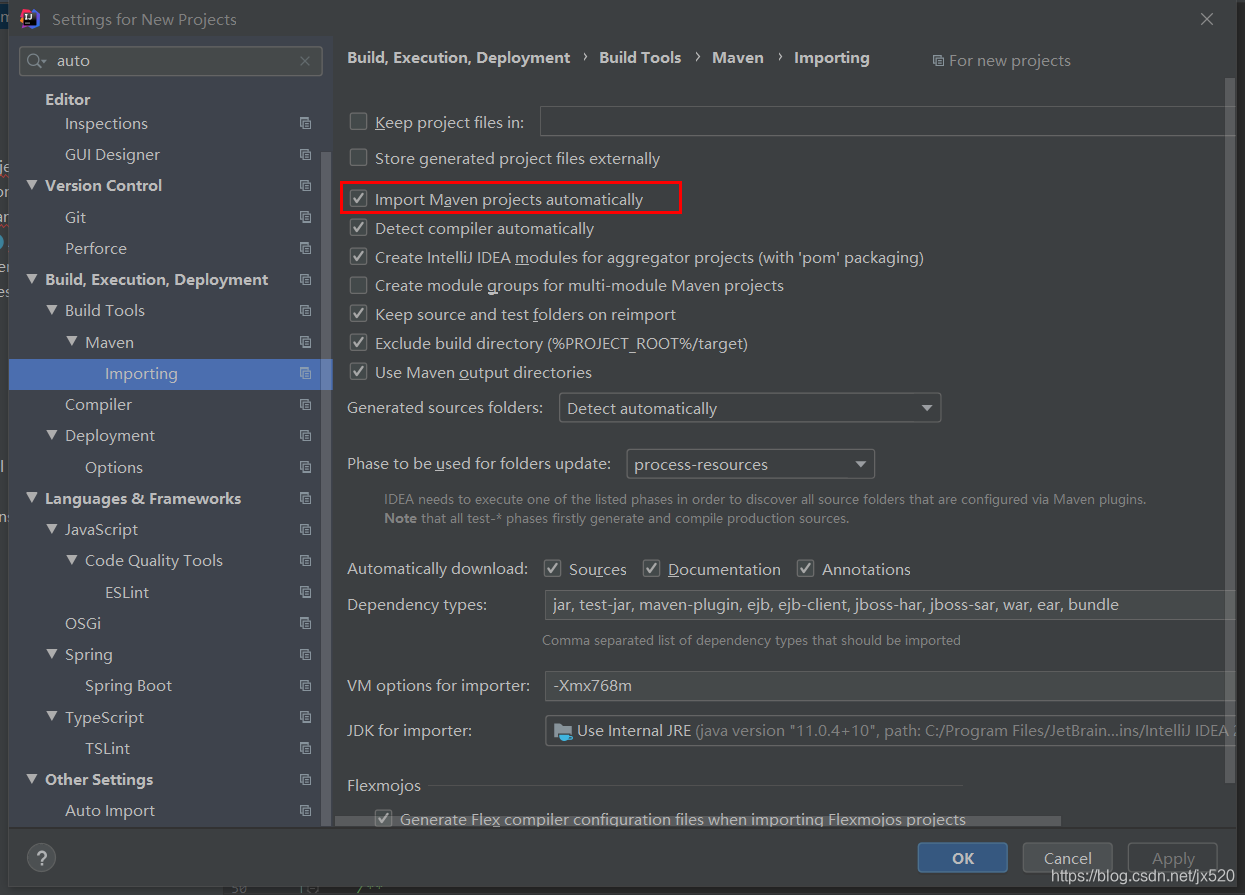Click the project-level icon next to Git
This screenshot has height=895, width=1245.
pos(305,218)
